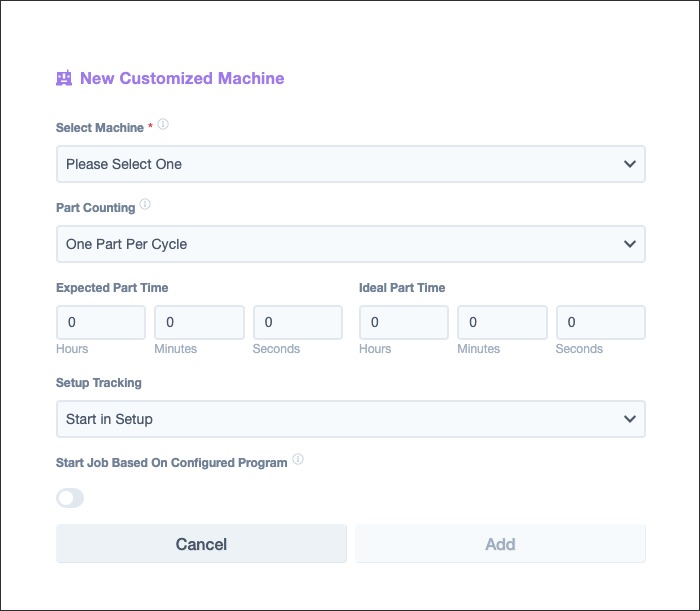
Task: Expand the Part Counting dropdown
Action: click(x=350, y=244)
